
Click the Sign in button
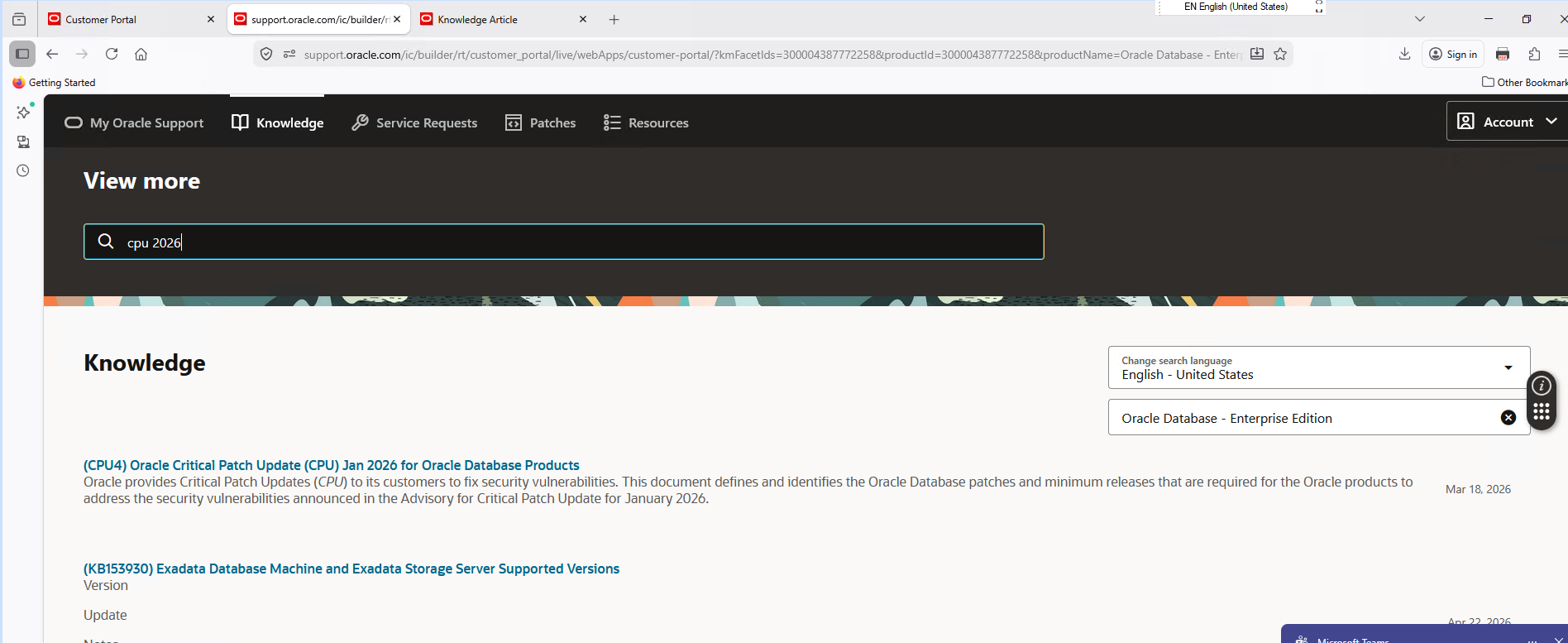point(1453,54)
